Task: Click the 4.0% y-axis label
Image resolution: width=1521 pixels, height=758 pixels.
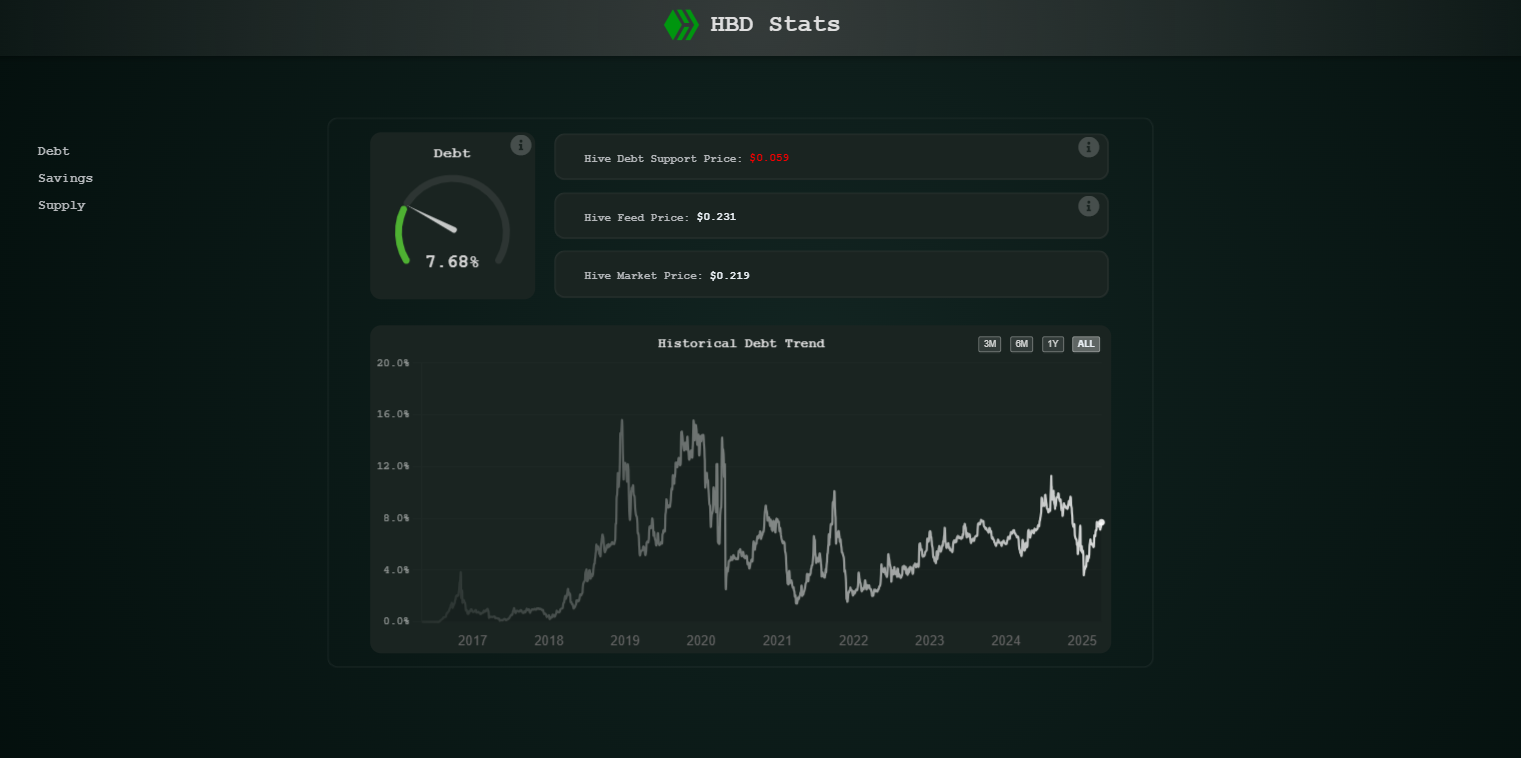Action: [x=396, y=570]
